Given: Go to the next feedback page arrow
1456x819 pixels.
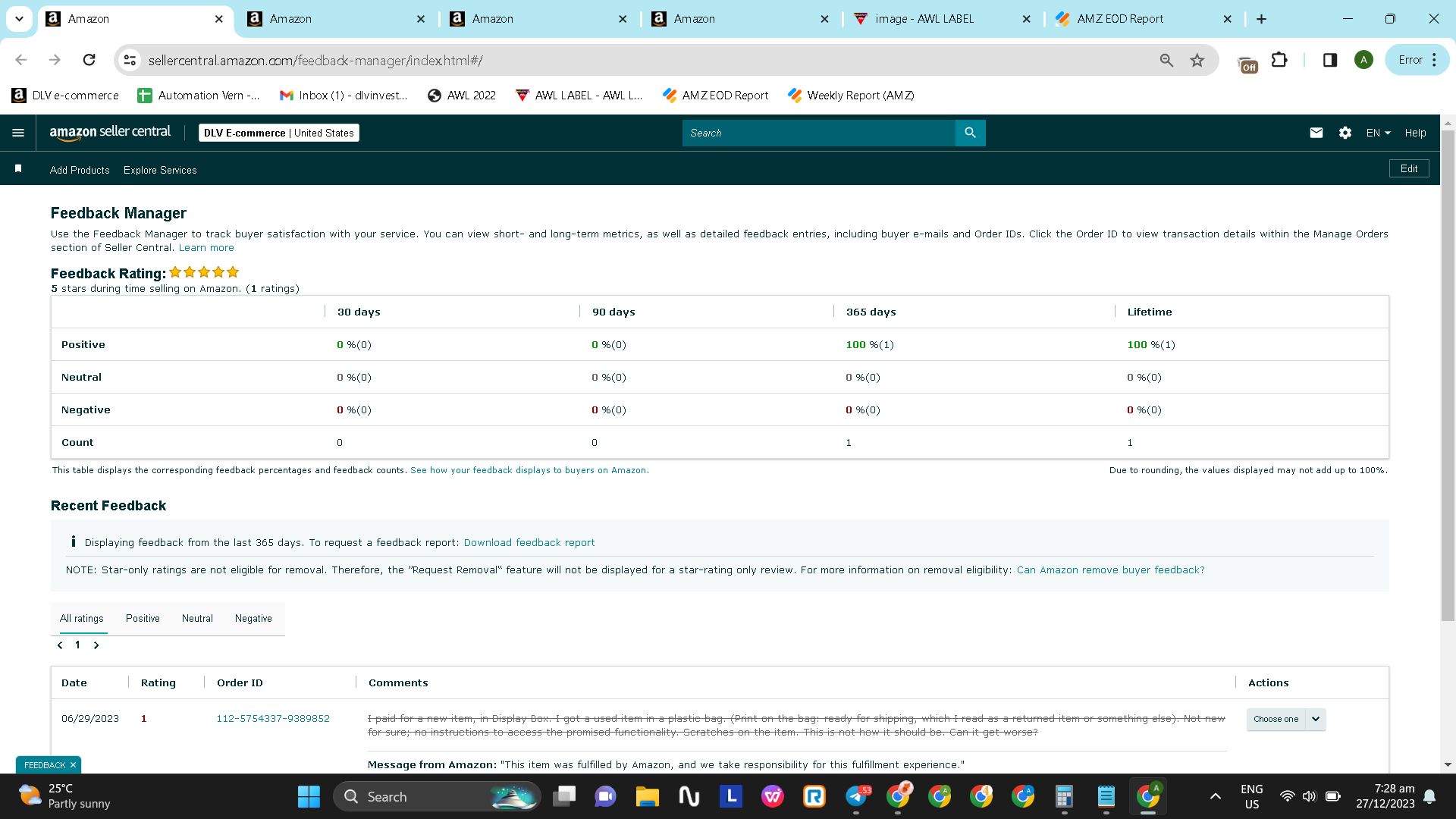Looking at the screenshot, I should 96,645.
